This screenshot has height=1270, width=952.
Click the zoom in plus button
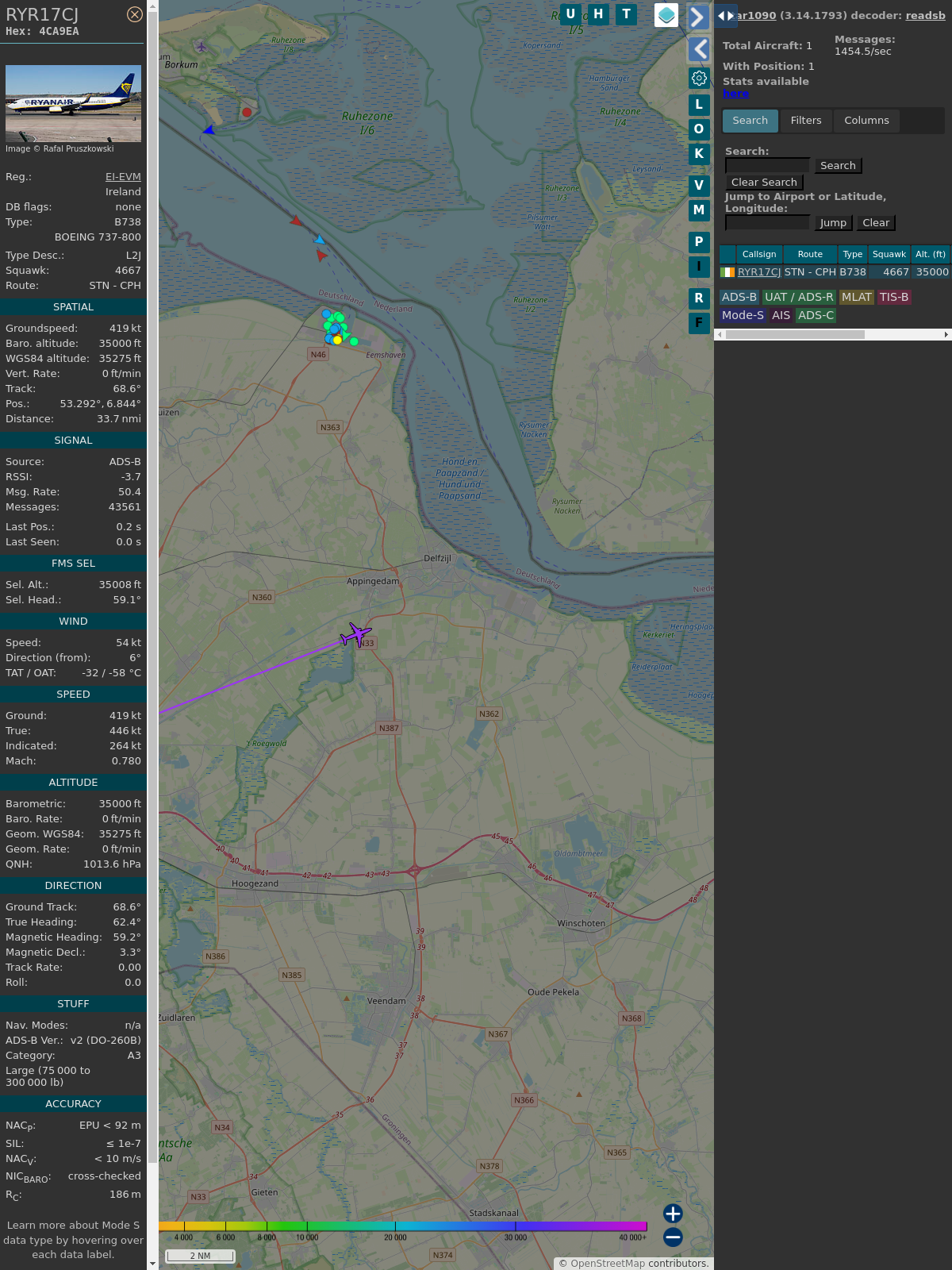(x=673, y=1214)
